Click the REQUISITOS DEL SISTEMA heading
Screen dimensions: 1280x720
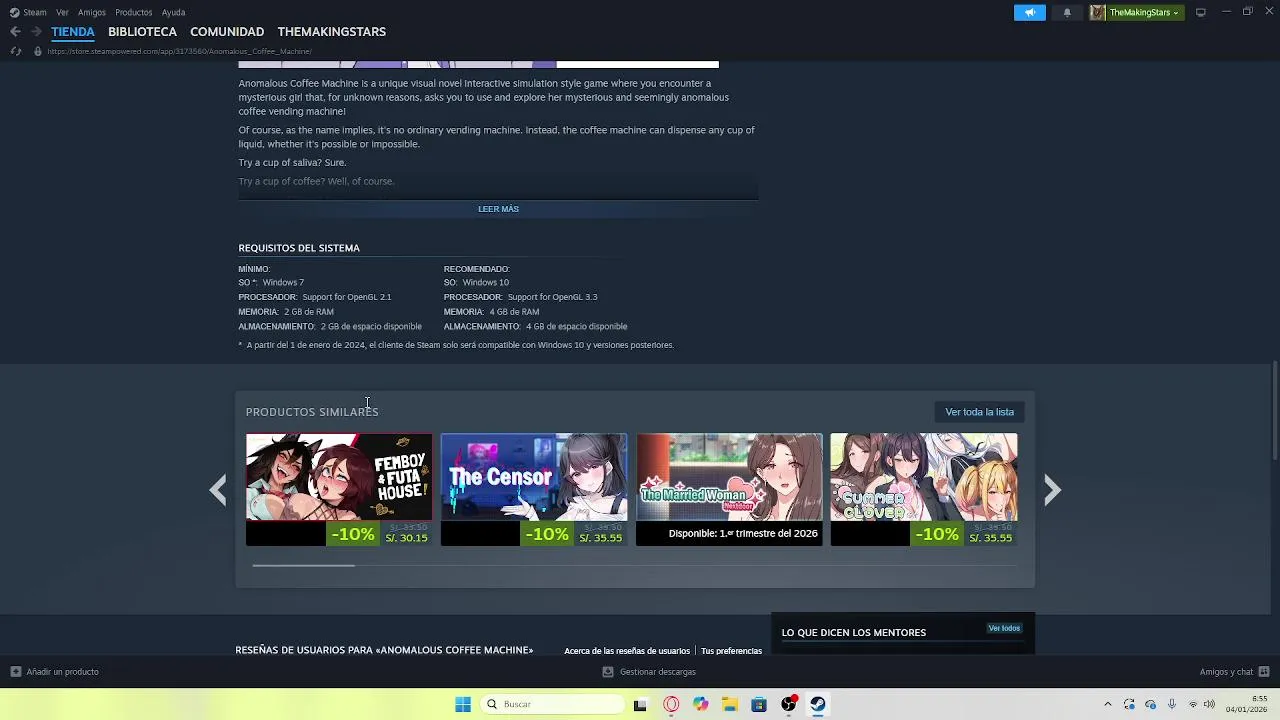pyautogui.click(x=299, y=248)
